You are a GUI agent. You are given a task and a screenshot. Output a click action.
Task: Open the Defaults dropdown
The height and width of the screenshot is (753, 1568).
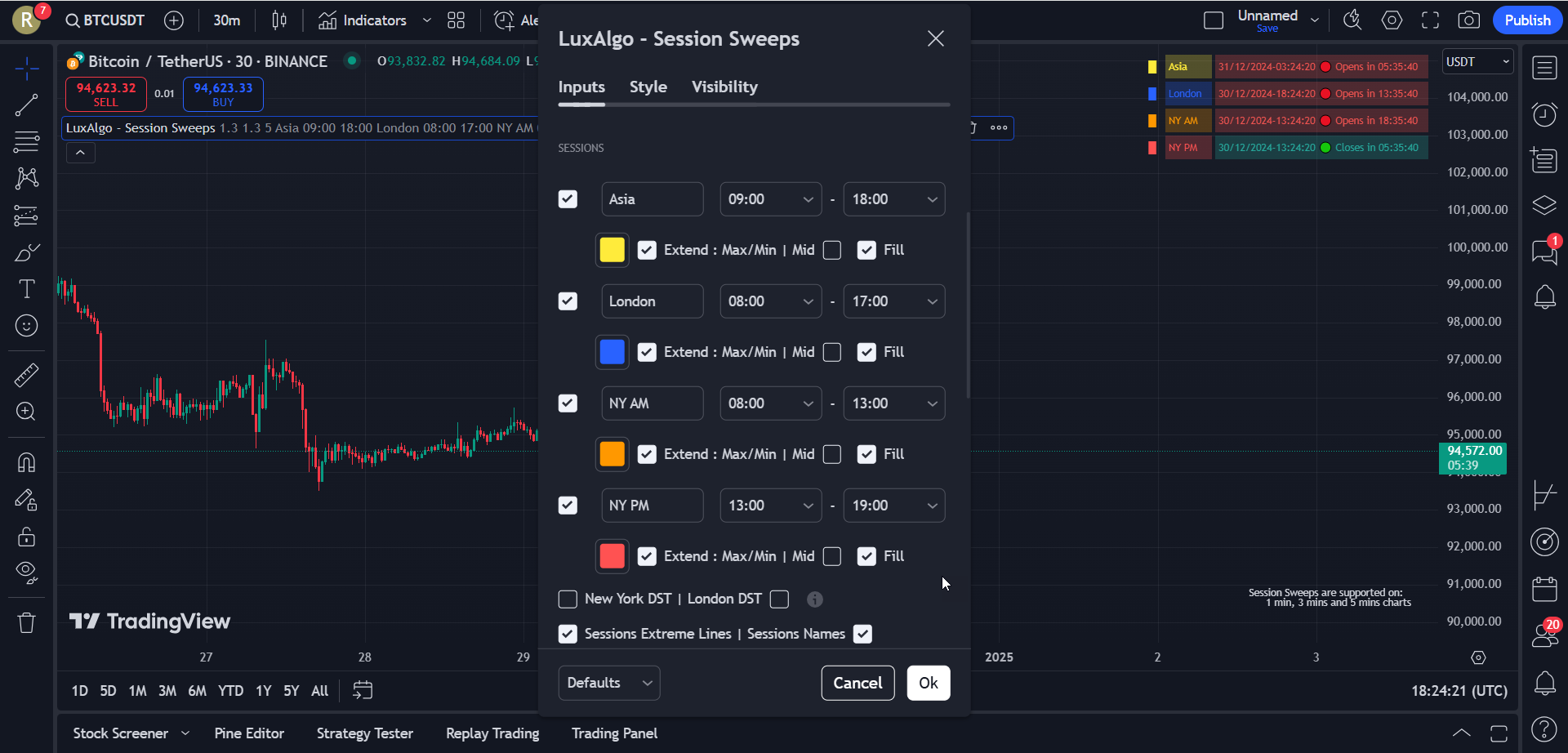click(609, 683)
